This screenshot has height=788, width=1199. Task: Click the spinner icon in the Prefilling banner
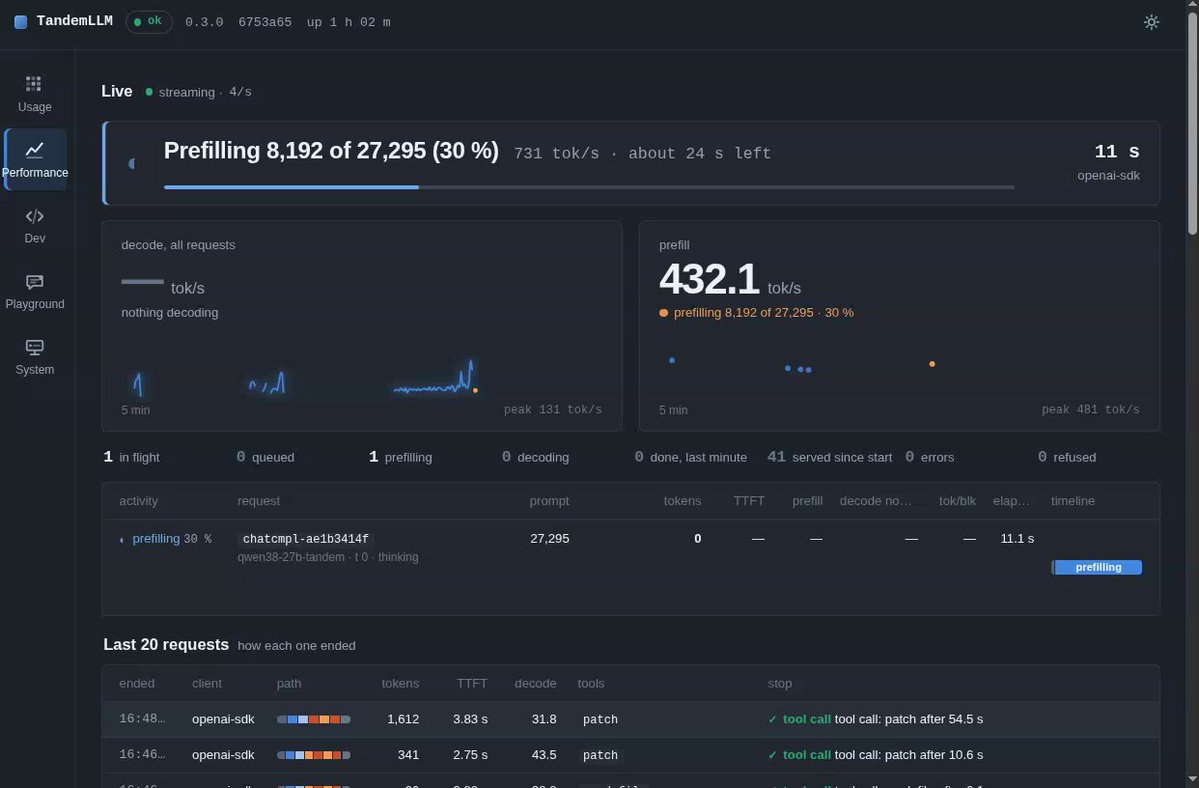point(132,164)
